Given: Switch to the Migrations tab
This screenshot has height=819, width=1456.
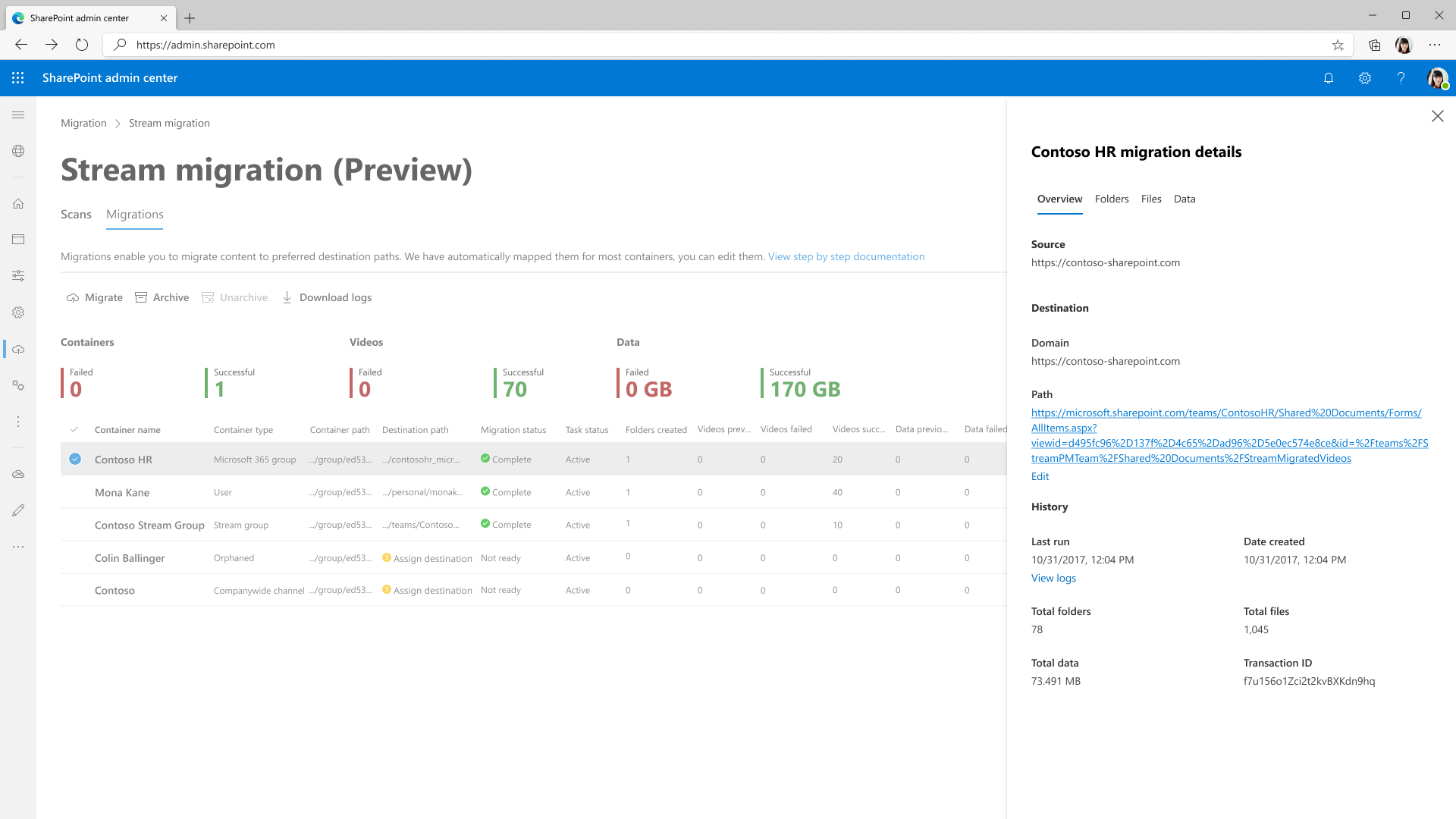Looking at the screenshot, I should (135, 214).
